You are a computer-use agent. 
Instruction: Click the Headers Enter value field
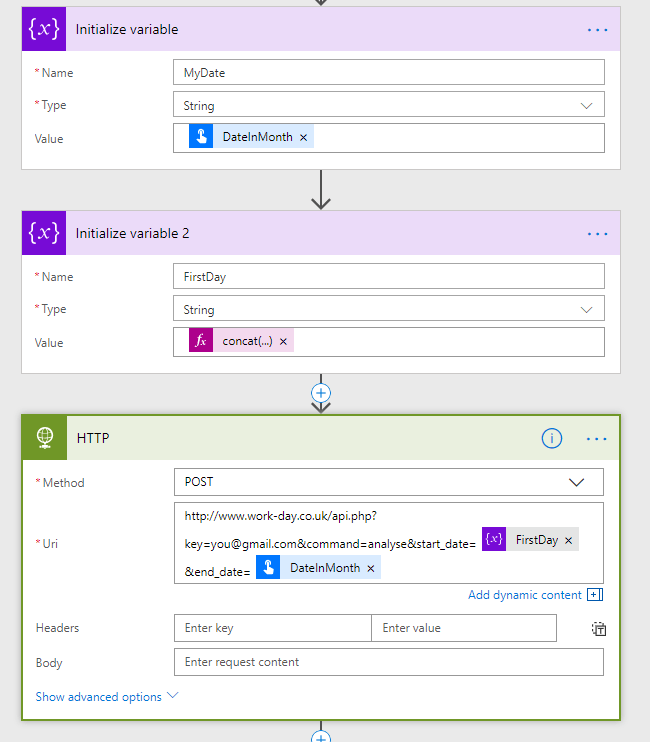click(x=464, y=628)
